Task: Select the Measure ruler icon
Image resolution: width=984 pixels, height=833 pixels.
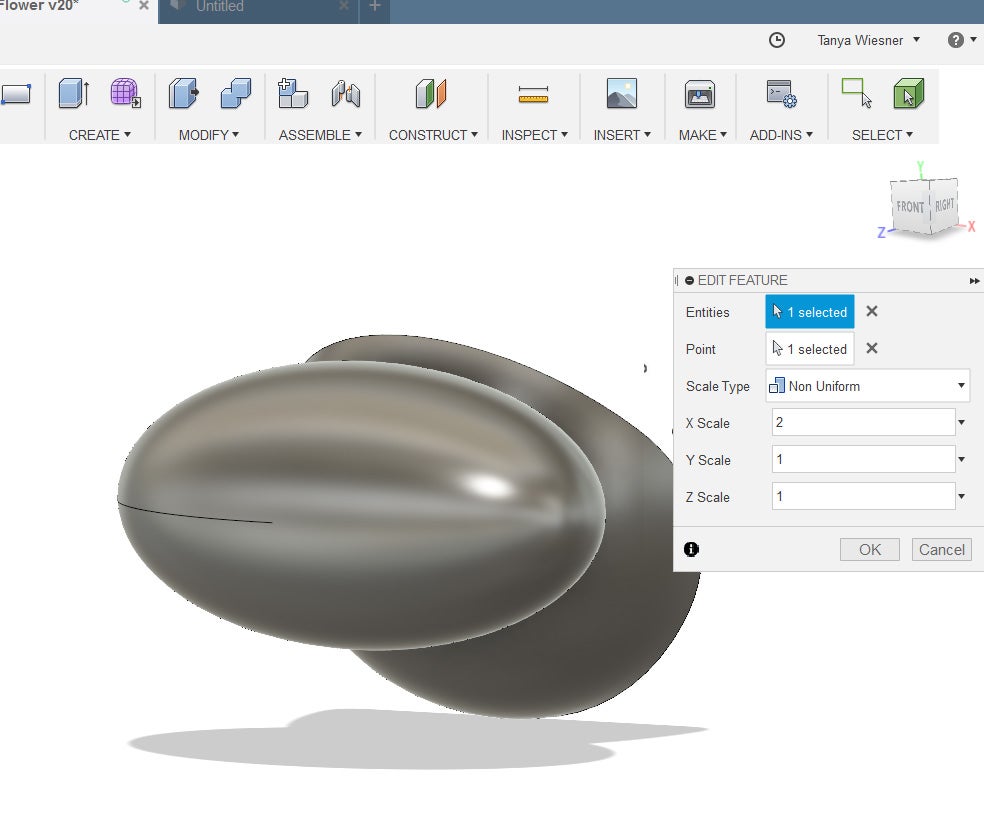Action: [534, 95]
